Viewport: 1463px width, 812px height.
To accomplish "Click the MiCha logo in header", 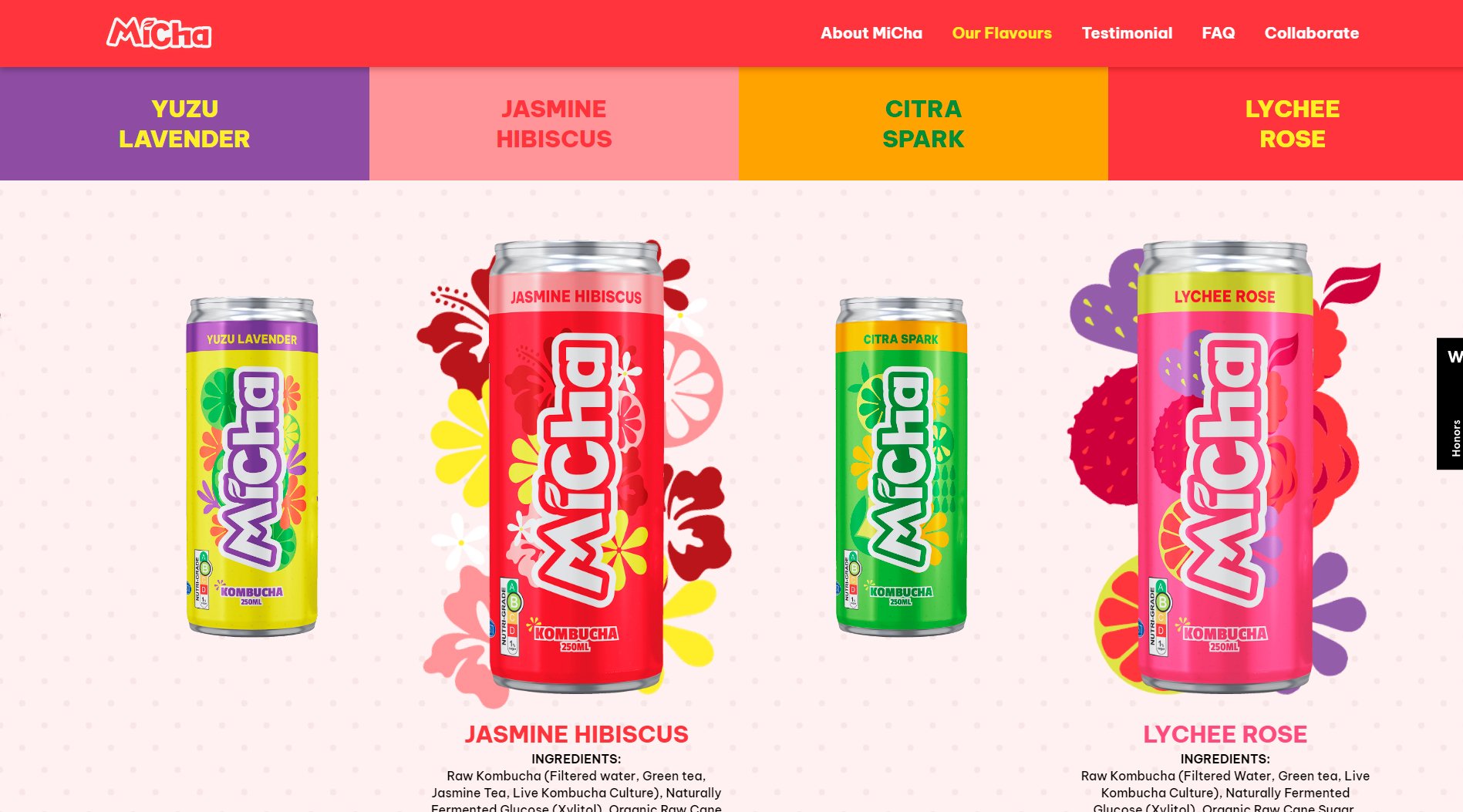I will click(x=159, y=33).
